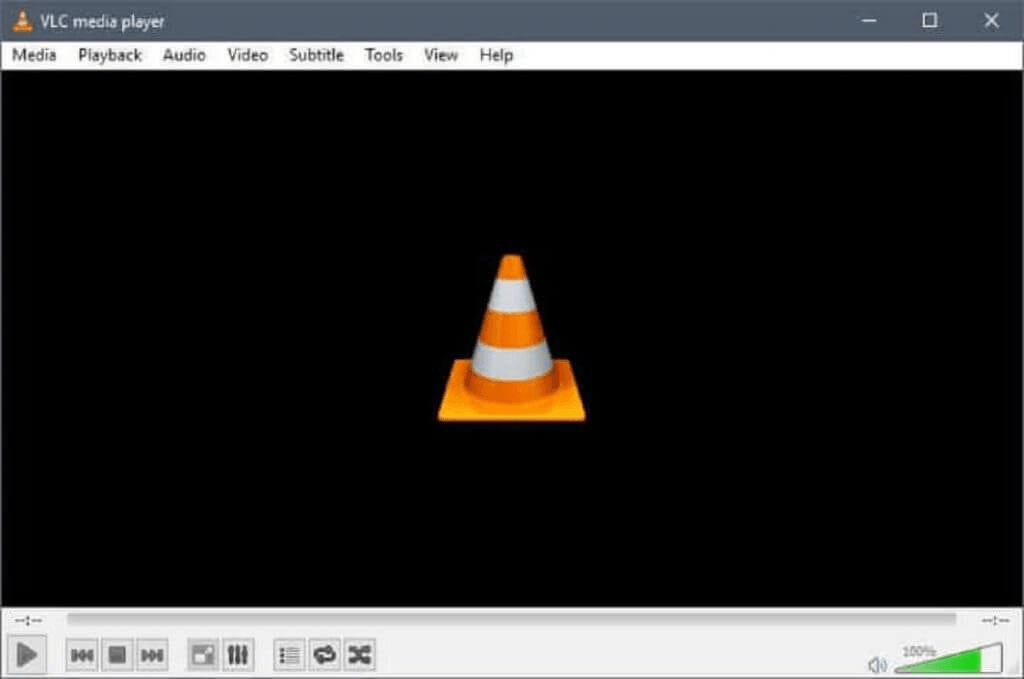Open the Help menu
Viewport: 1024px width, 679px height.
click(495, 55)
